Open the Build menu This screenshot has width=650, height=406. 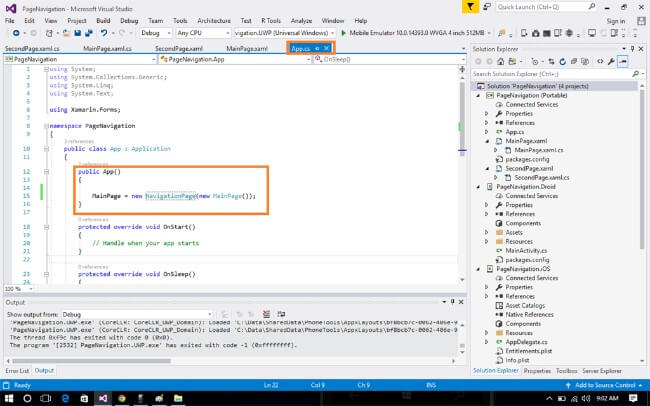pyautogui.click(x=105, y=20)
